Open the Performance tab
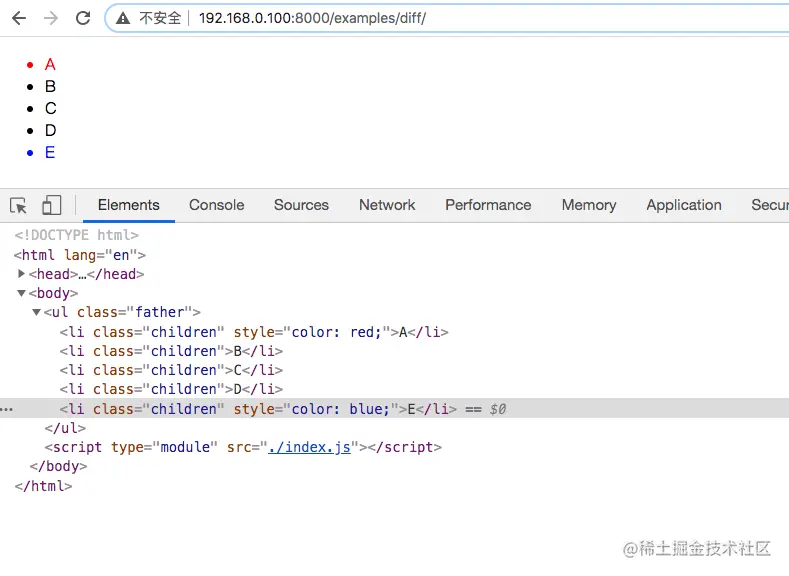Screen dimensions: 789x576 coord(488,205)
